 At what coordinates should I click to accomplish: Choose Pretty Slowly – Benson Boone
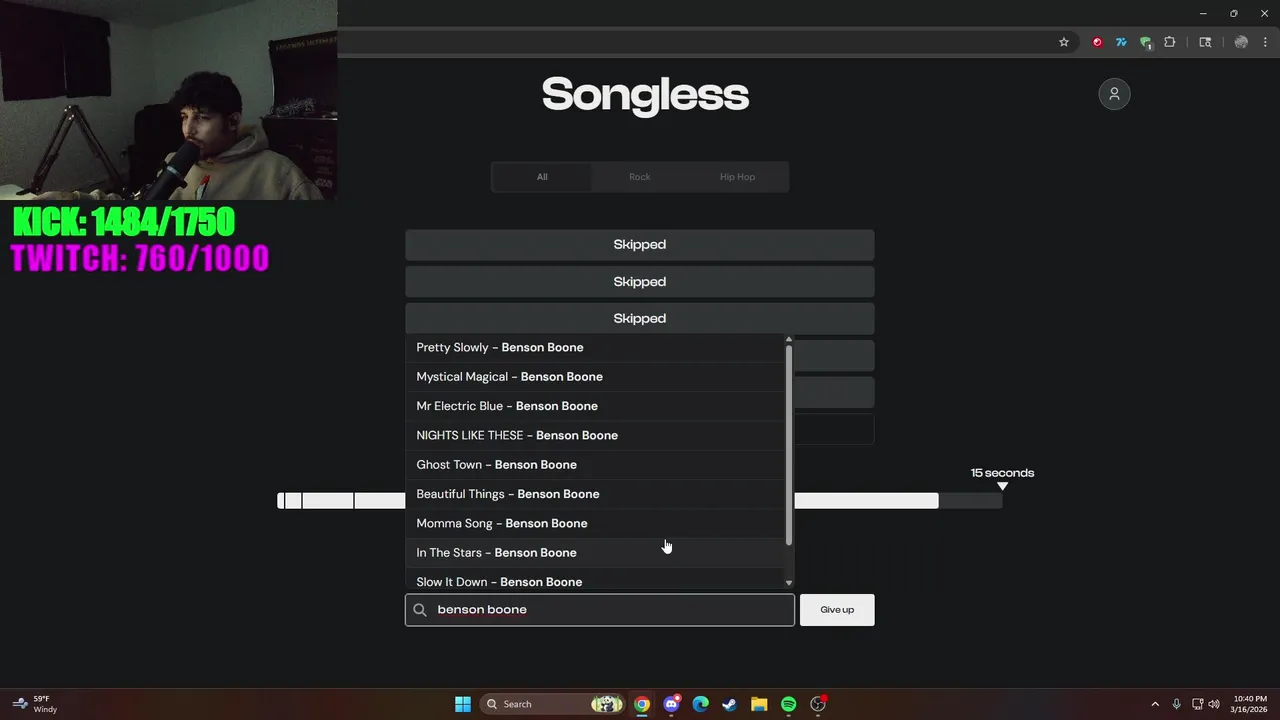[x=595, y=347]
